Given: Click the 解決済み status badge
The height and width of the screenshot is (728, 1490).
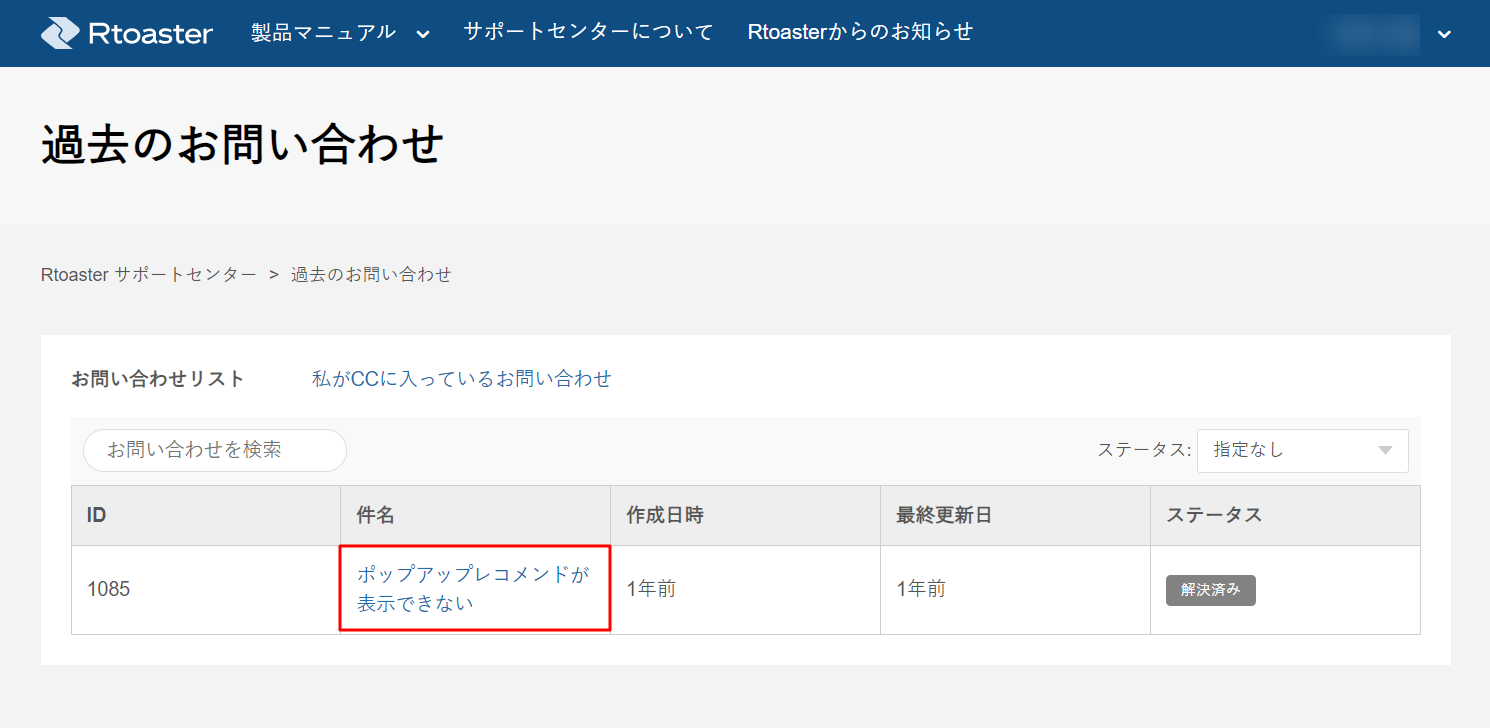Looking at the screenshot, I should (1211, 590).
